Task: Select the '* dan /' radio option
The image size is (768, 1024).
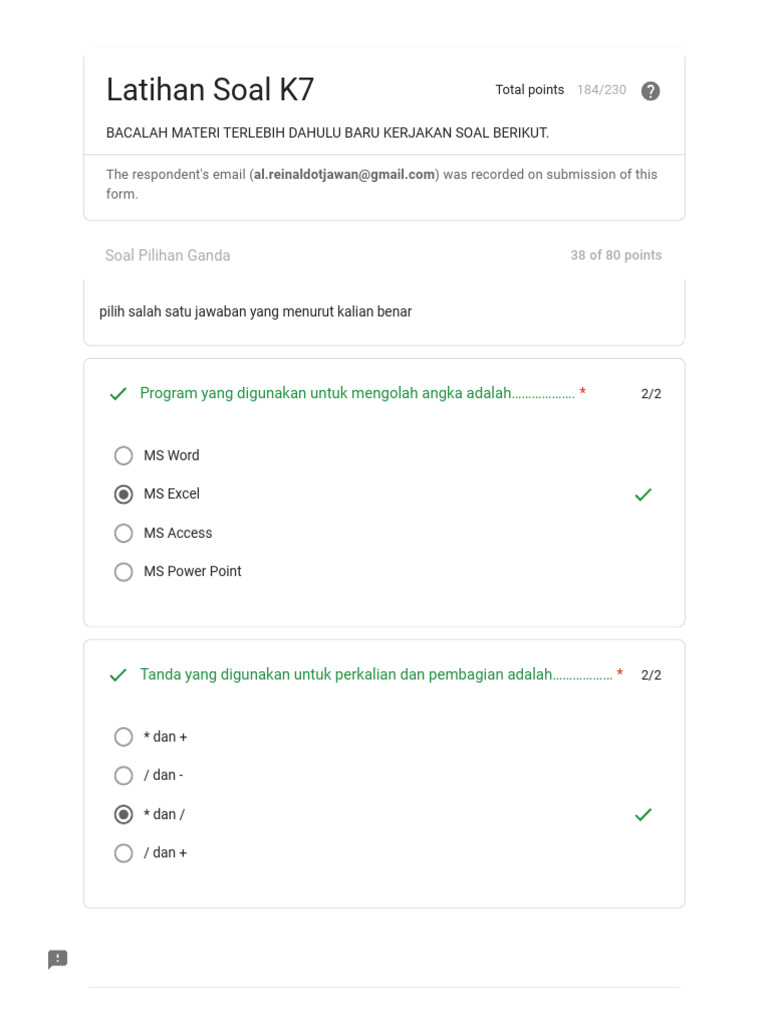Action: [123, 815]
